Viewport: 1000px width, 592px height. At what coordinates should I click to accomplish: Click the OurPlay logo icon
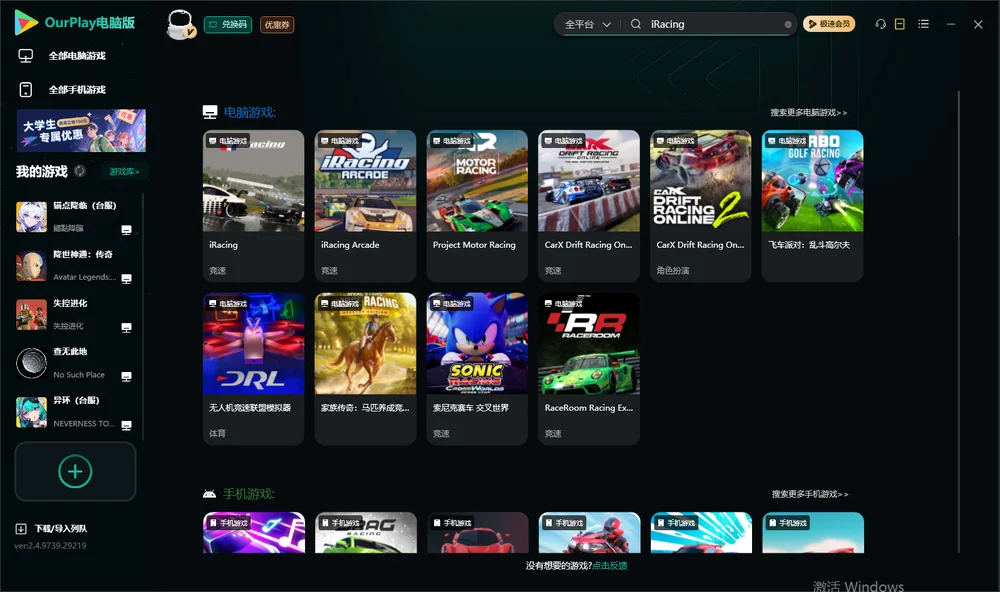click(x=26, y=23)
